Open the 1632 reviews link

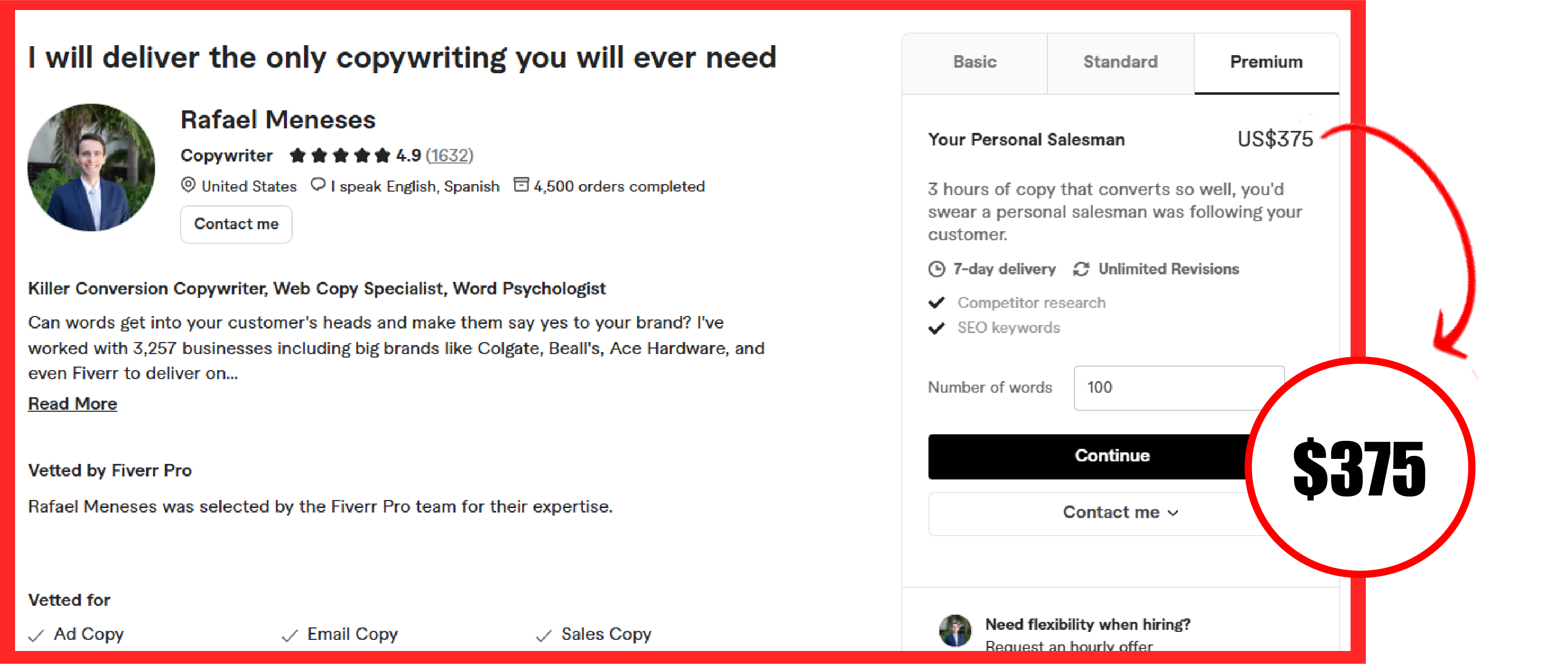tap(449, 156)
